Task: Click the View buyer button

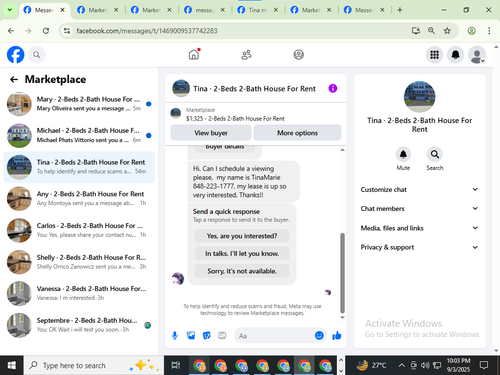Action: point(211,133)
